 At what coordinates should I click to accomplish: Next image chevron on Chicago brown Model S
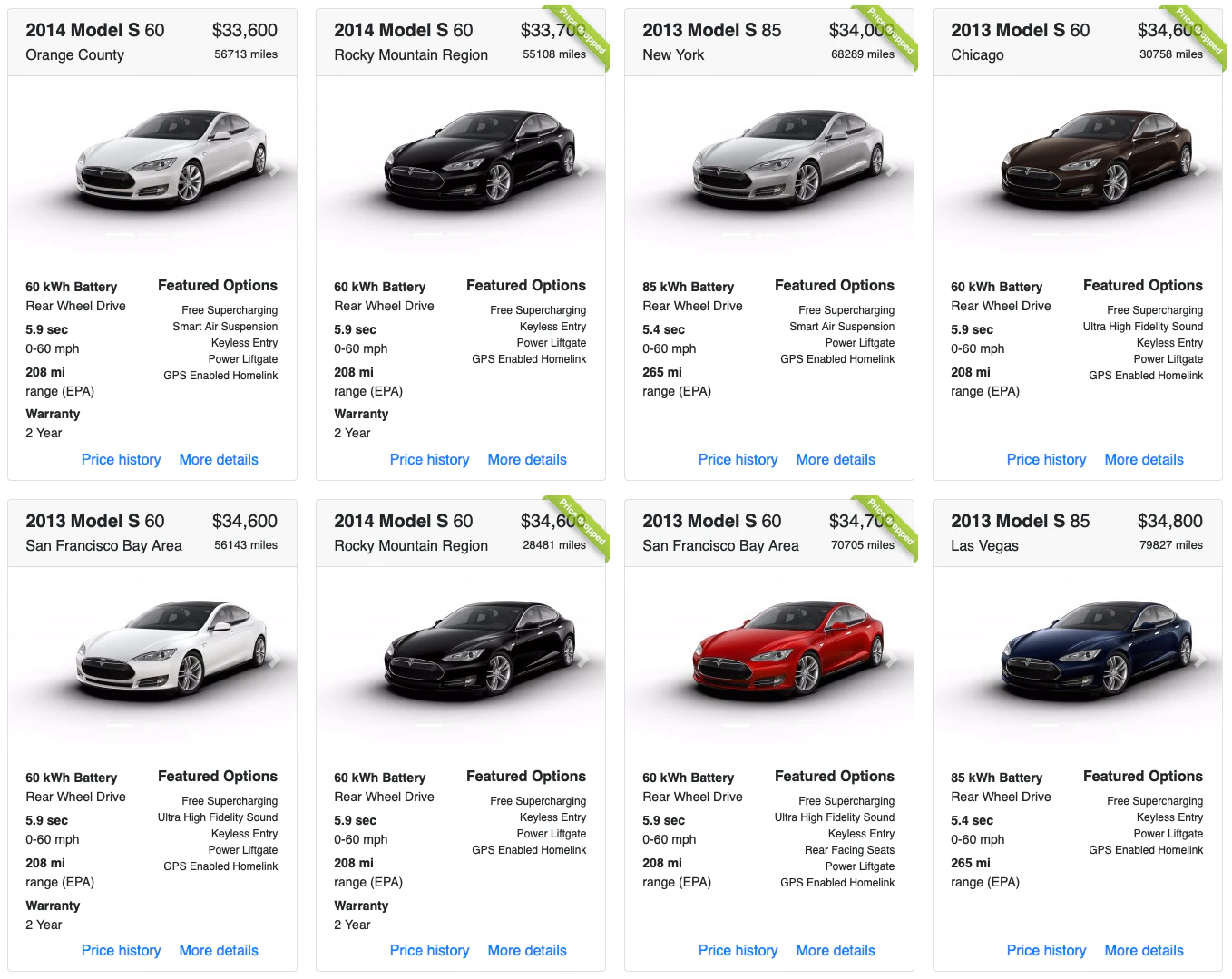tap(1199, 169)
